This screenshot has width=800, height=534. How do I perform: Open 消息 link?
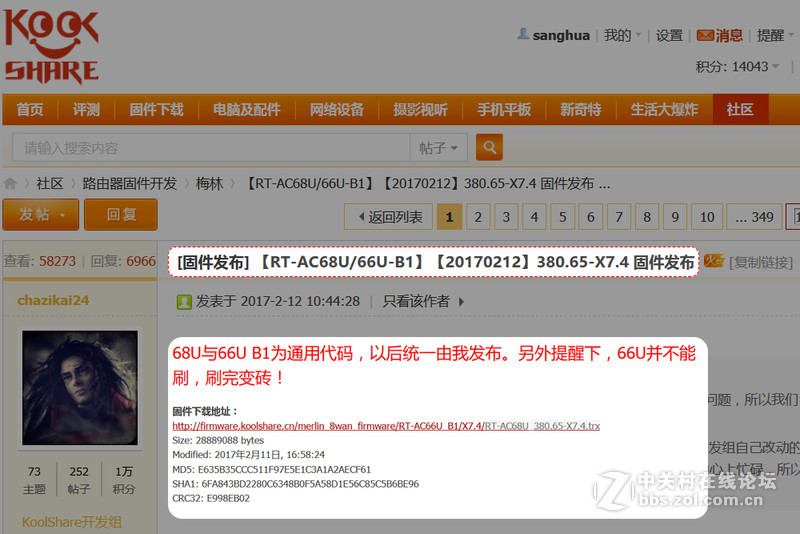click(729, 35)
